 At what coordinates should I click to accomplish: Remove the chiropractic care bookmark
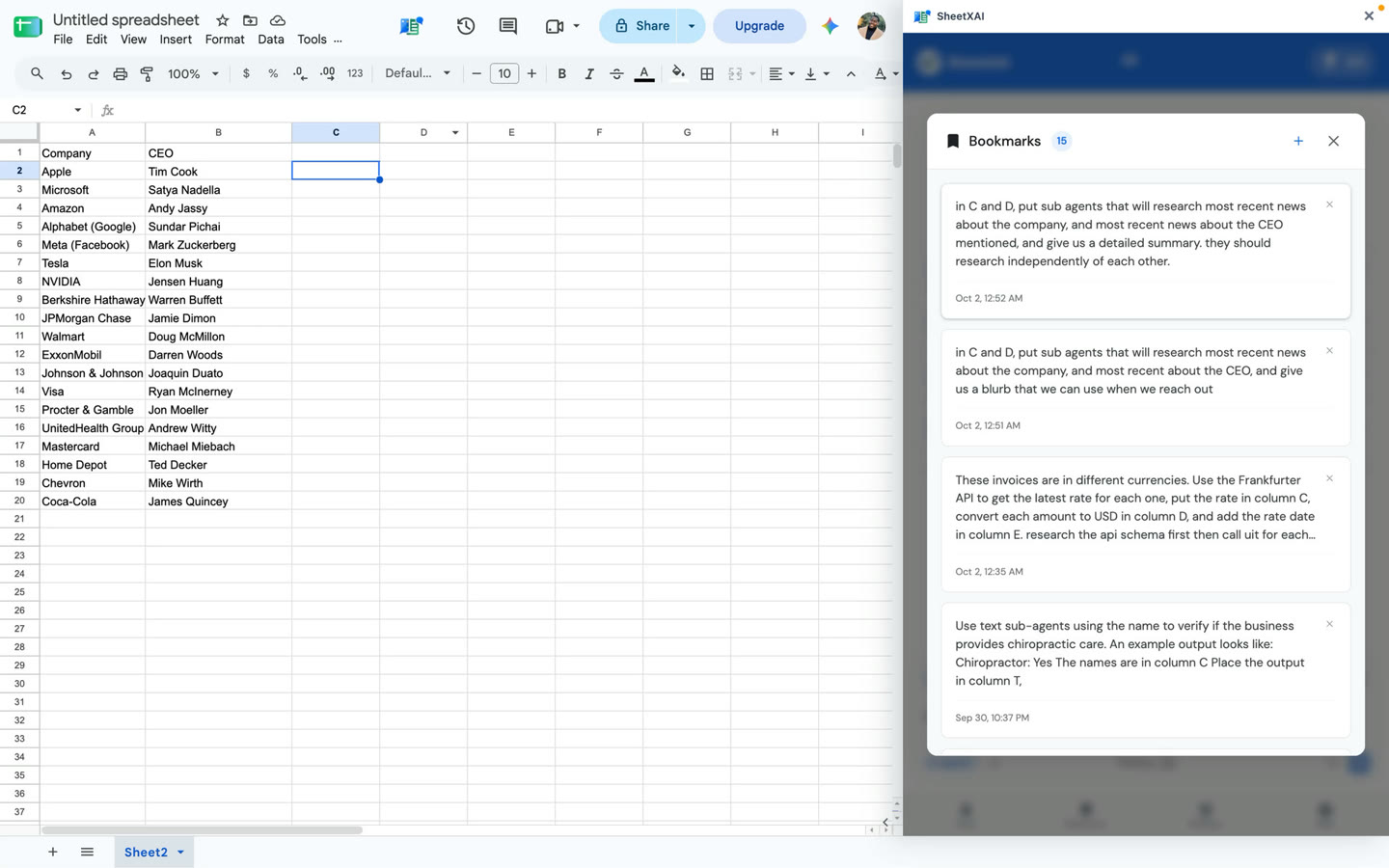click(x=1329, y=624)
